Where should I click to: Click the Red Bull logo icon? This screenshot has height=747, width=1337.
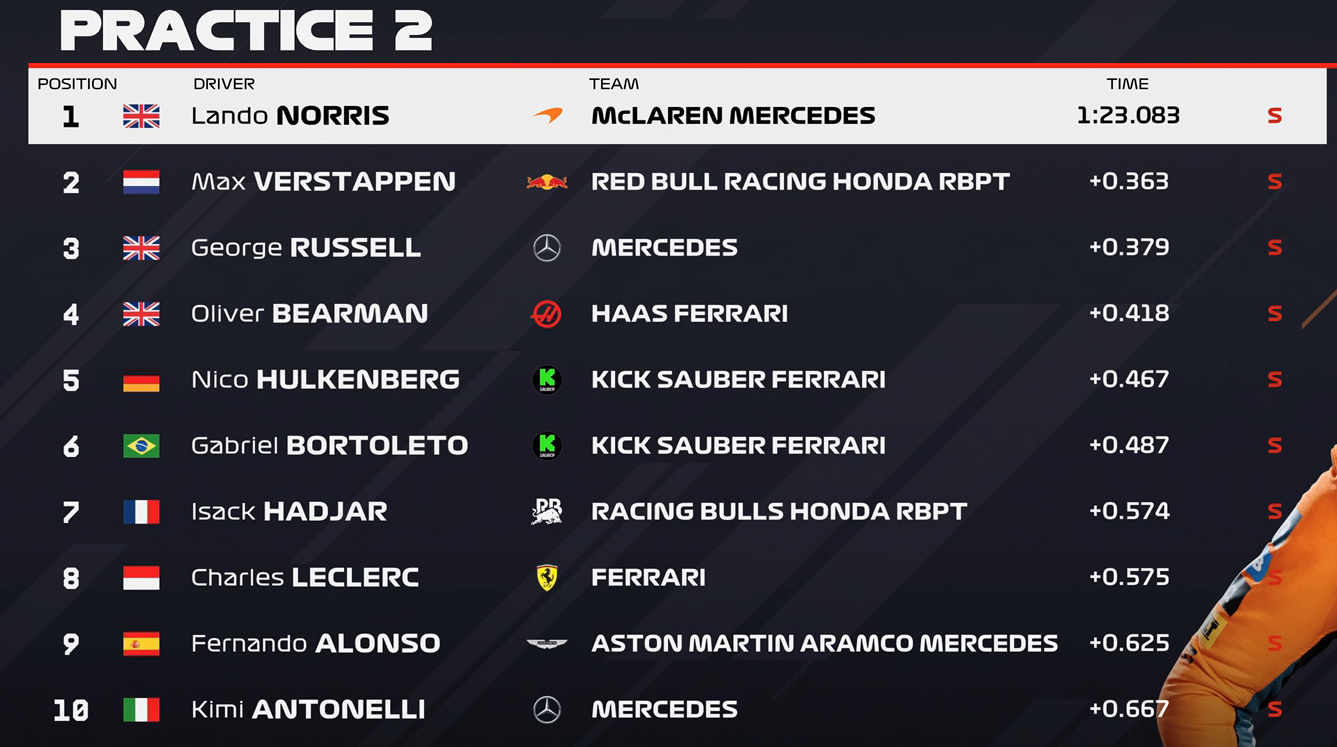[547, 182]
